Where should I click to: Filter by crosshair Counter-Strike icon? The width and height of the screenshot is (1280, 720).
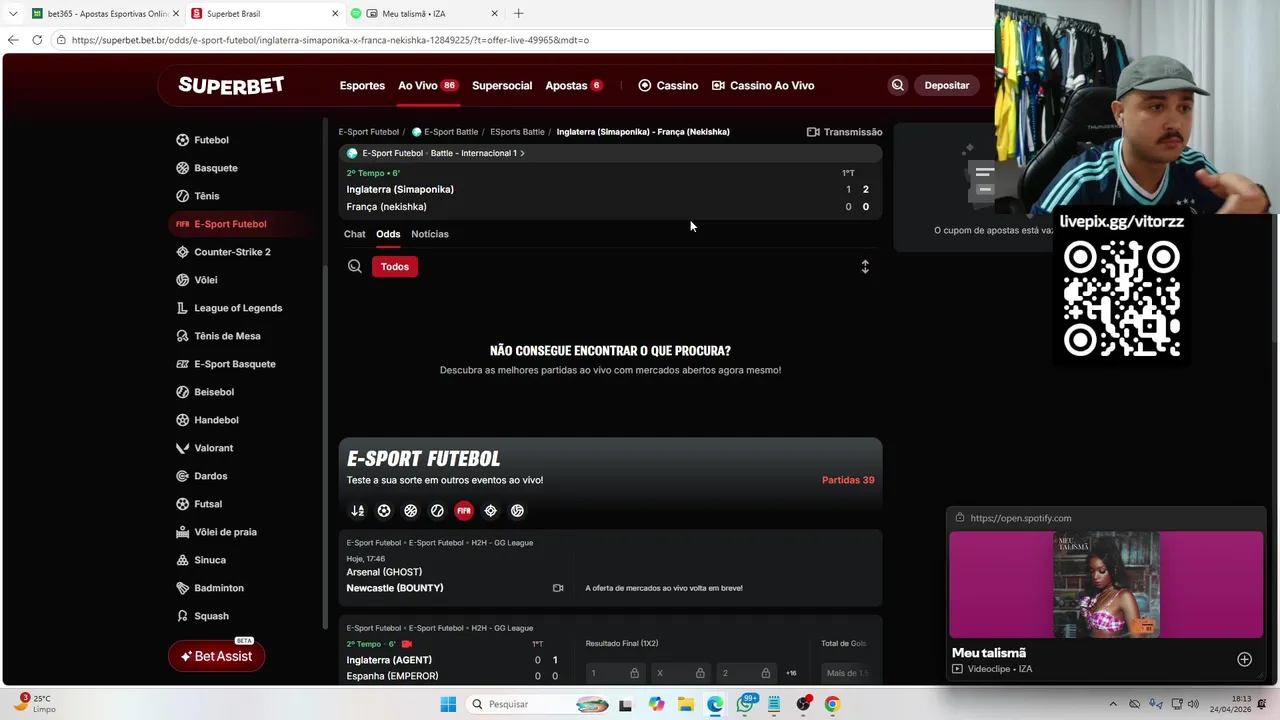(x=490, y=511)
